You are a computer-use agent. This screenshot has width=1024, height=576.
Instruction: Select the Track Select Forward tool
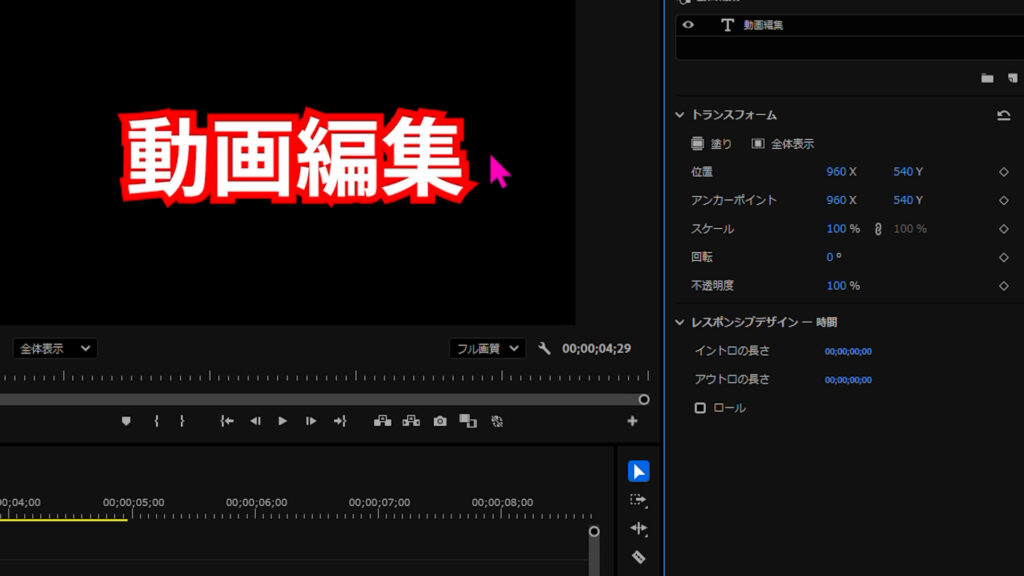(x=639, y=500)
